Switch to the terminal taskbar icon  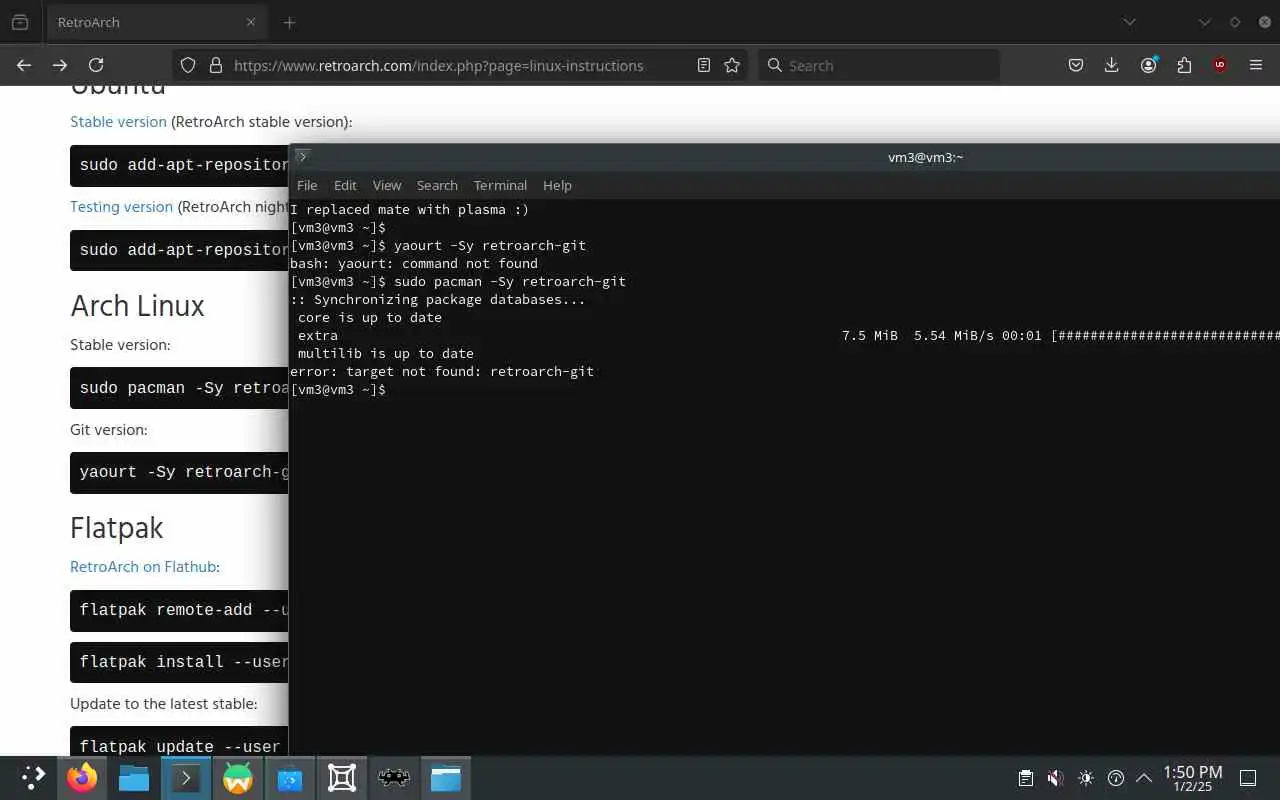click(x=186, y=777)
